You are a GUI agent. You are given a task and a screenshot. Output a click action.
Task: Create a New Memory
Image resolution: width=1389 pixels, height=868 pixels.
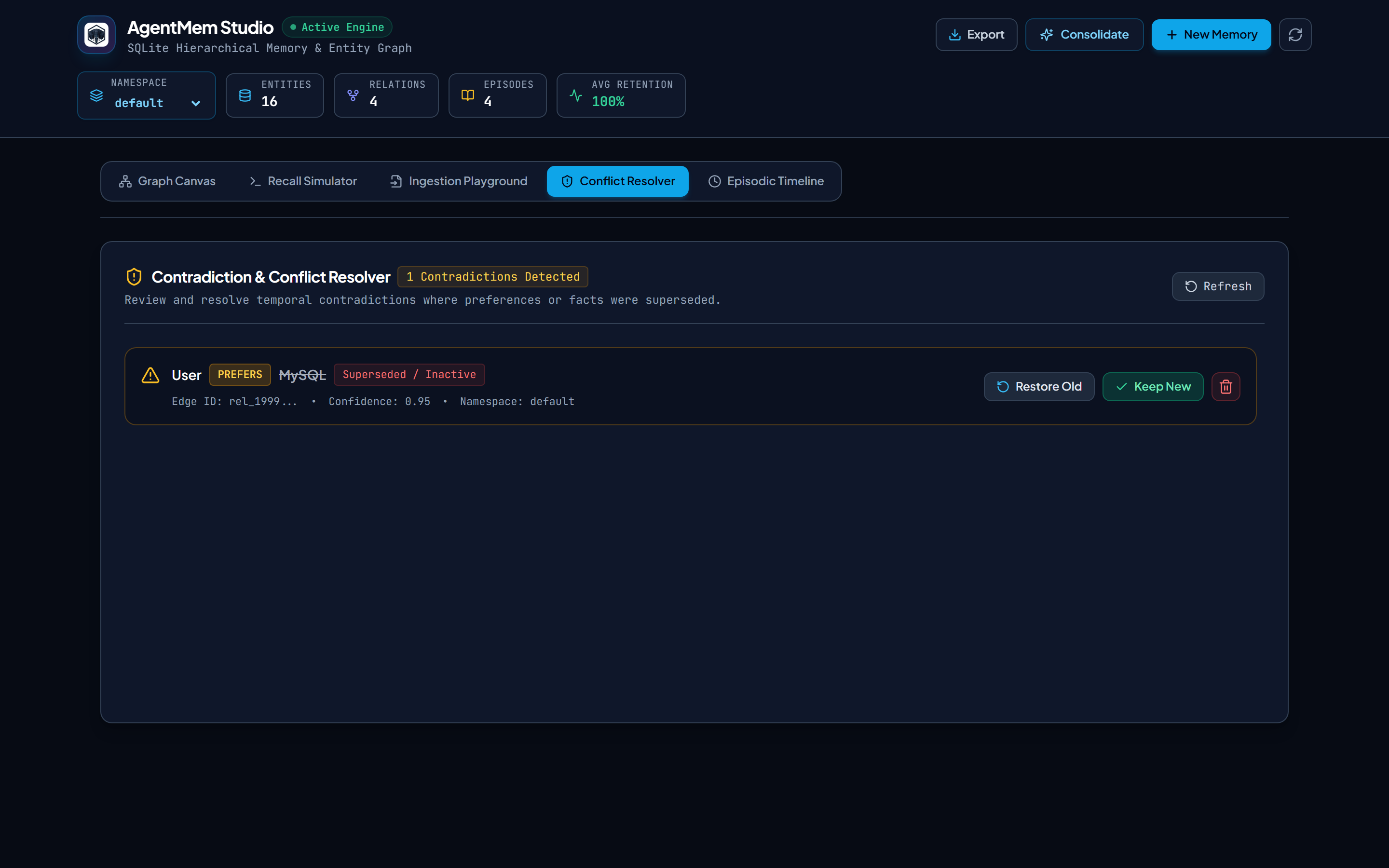pyautogui.click(x=1211, y=34)
